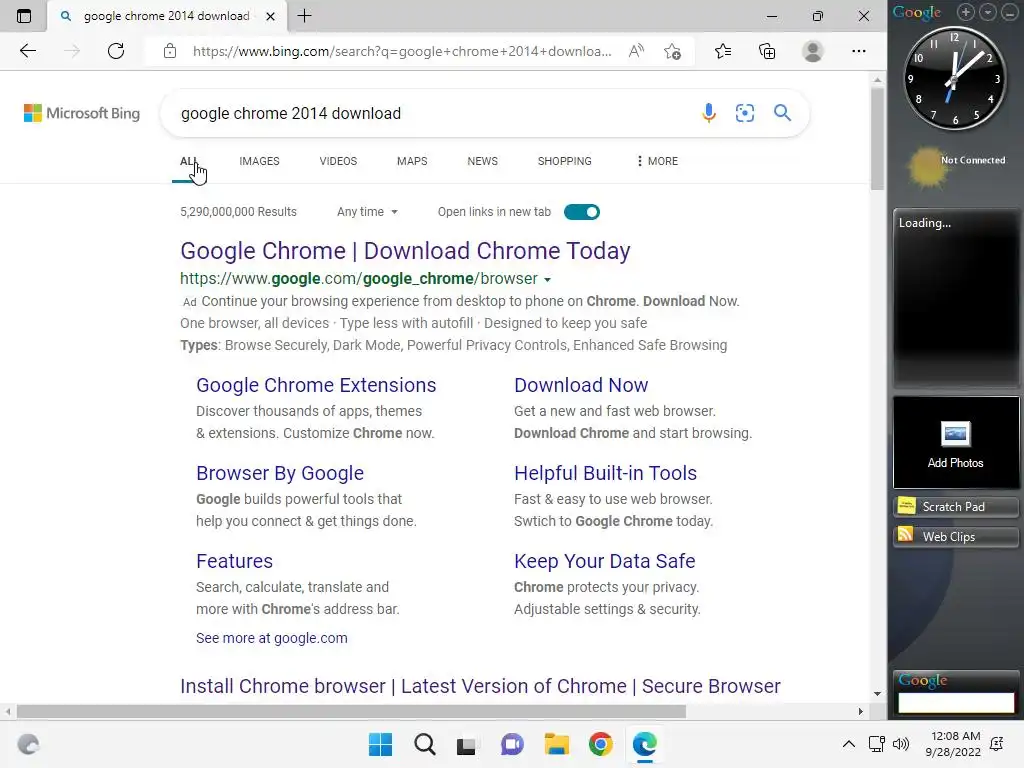Viewport: 1024px width, 768px height.
Task: Open the Scratch Pad gadget
Action: [955, 507]
